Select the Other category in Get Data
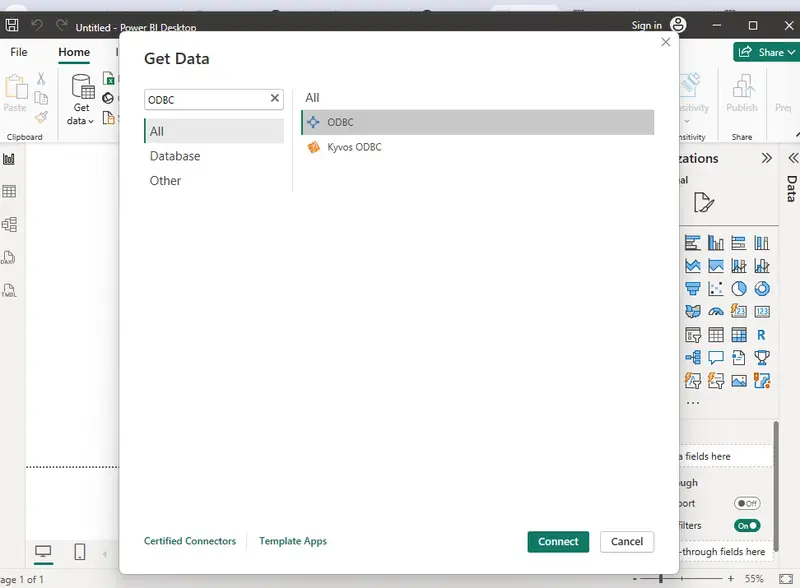Screen dimensions: 800x588 [214, 181]
